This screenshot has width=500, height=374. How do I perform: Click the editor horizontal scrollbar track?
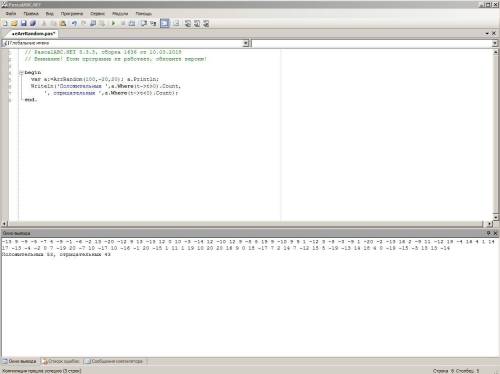click(245, 224)
